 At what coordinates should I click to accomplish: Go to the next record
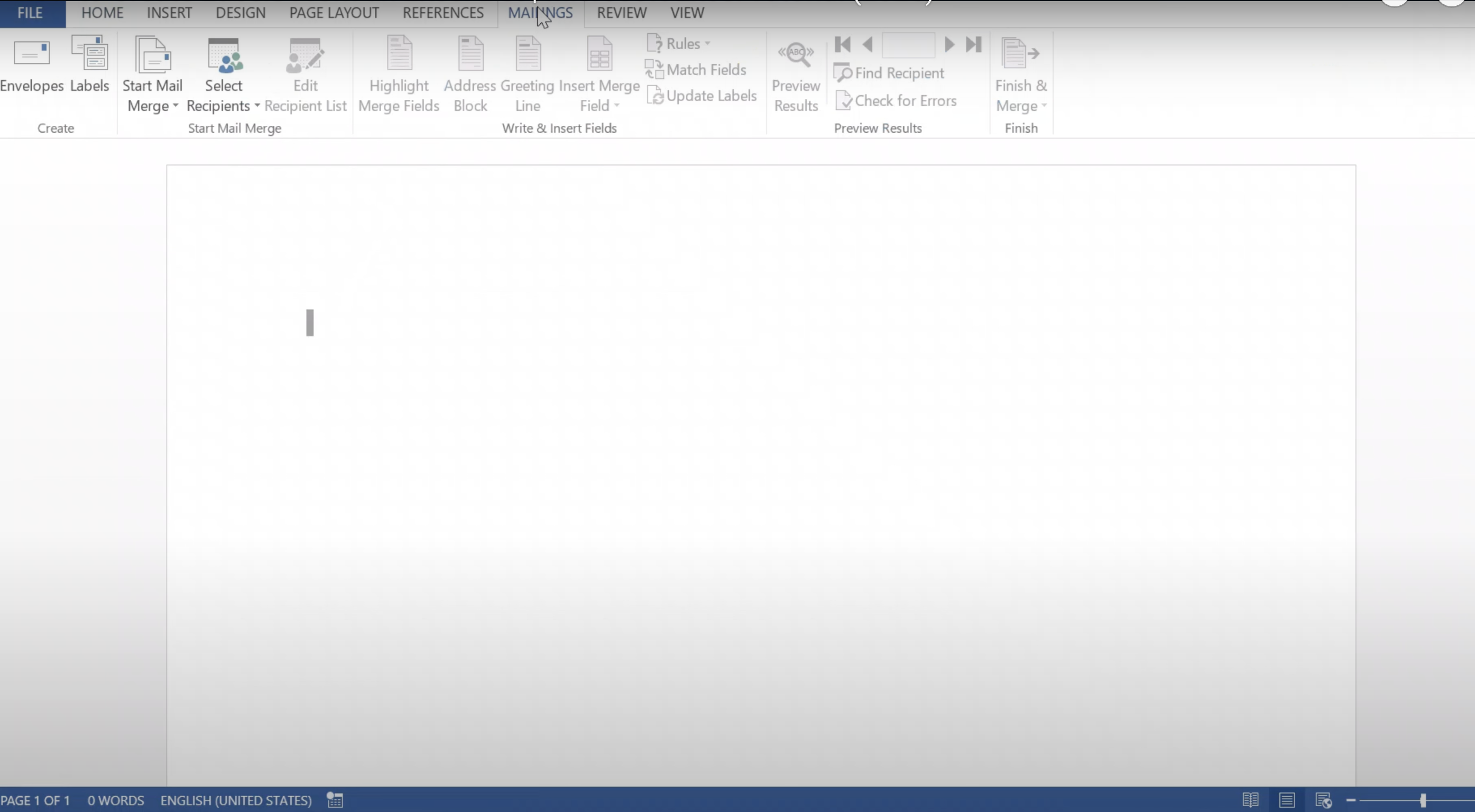tap(949, 44)
